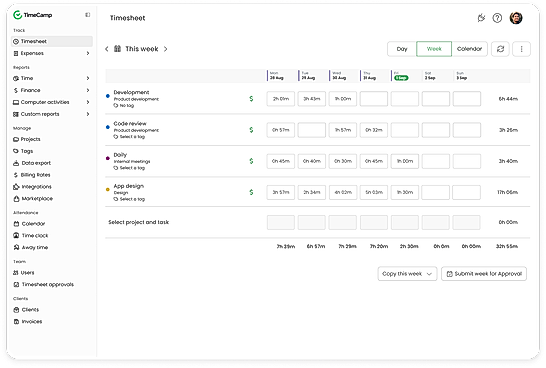Click the Projects folder icon
The image size is (546, 368).
tap(16, 139)
